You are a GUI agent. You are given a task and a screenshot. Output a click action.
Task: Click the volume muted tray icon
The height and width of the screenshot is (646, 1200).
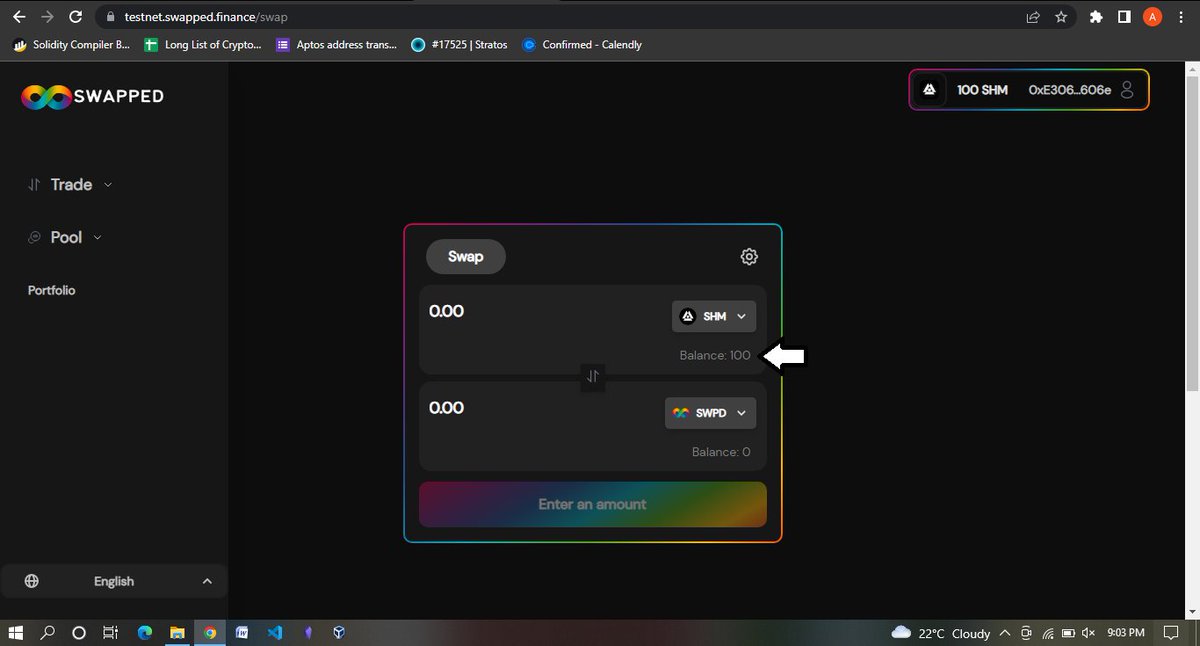click(1089, 633)
